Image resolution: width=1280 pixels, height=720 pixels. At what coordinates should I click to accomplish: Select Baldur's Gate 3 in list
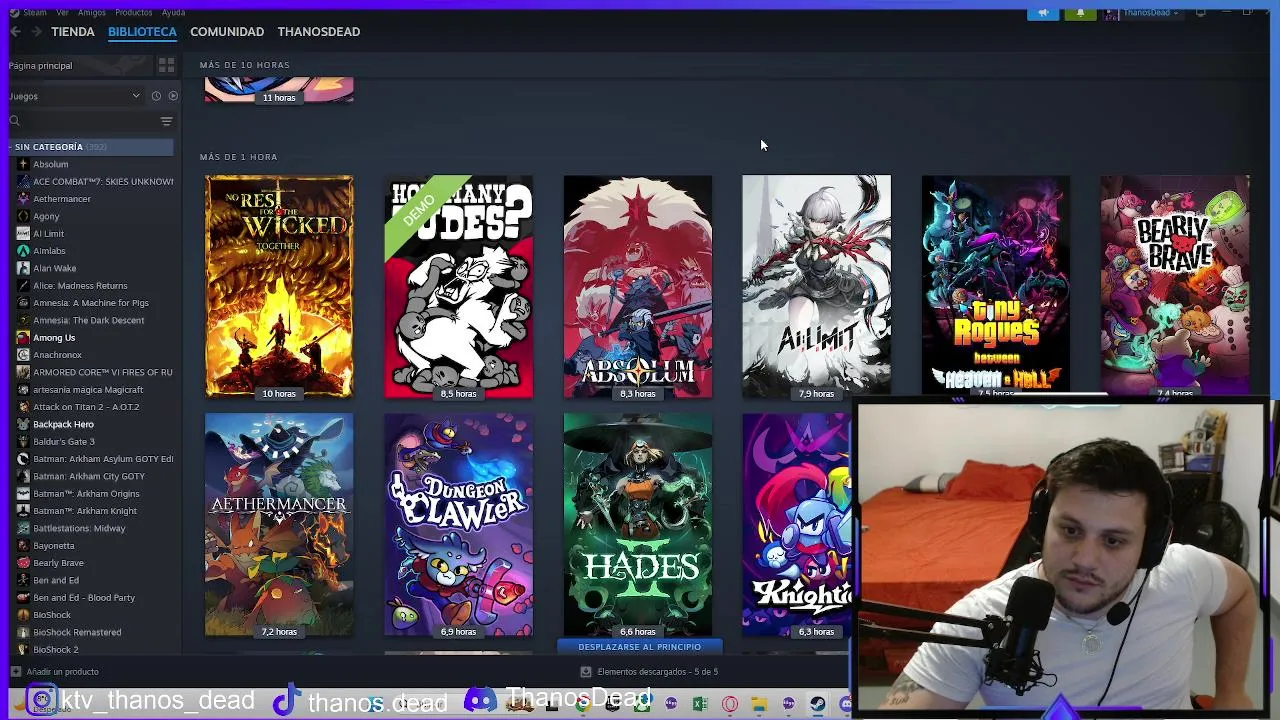64,442
